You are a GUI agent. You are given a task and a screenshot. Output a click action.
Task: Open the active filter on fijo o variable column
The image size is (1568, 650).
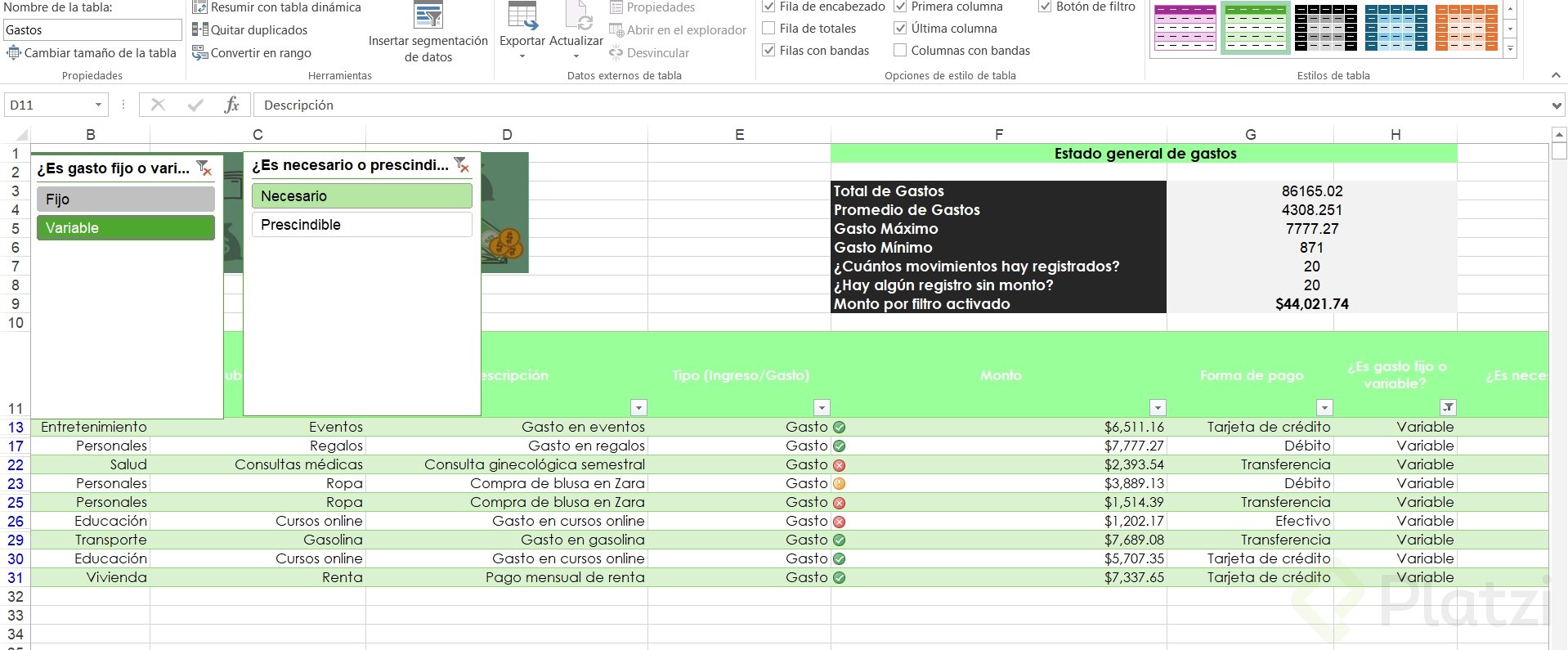click(x=1449, y=407)
